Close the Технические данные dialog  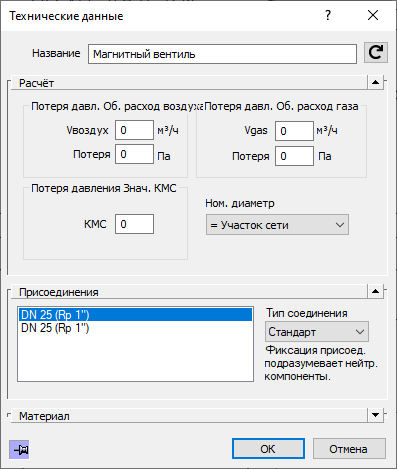coord(373,15)
